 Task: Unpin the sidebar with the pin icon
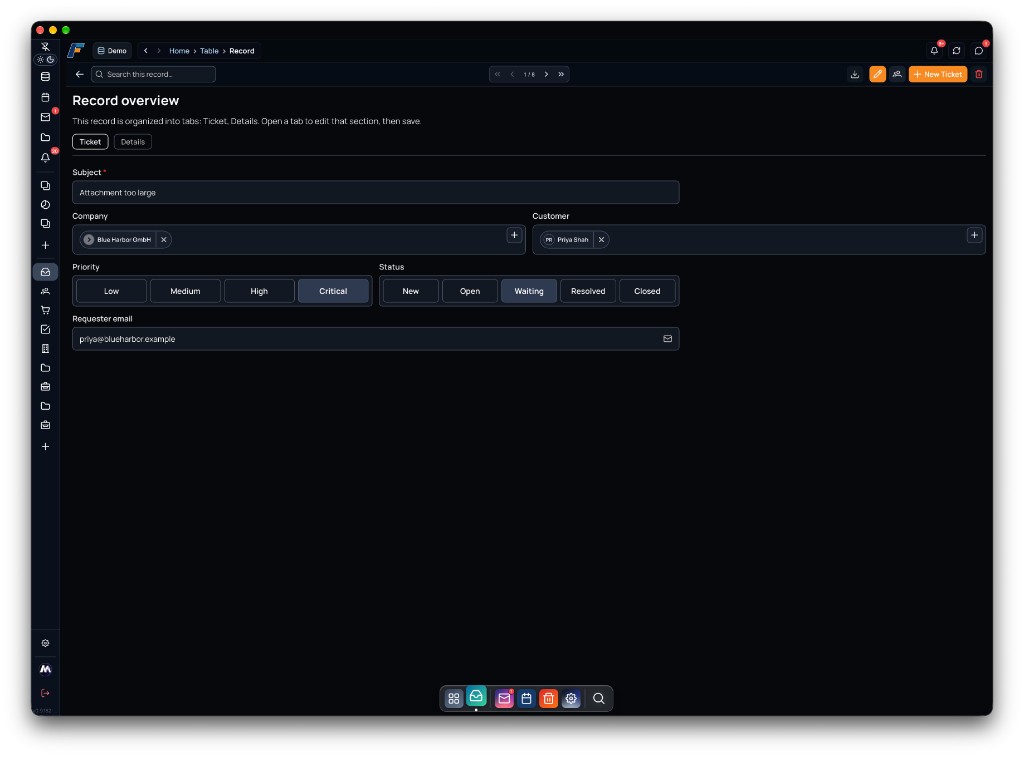tap(45, 46)
